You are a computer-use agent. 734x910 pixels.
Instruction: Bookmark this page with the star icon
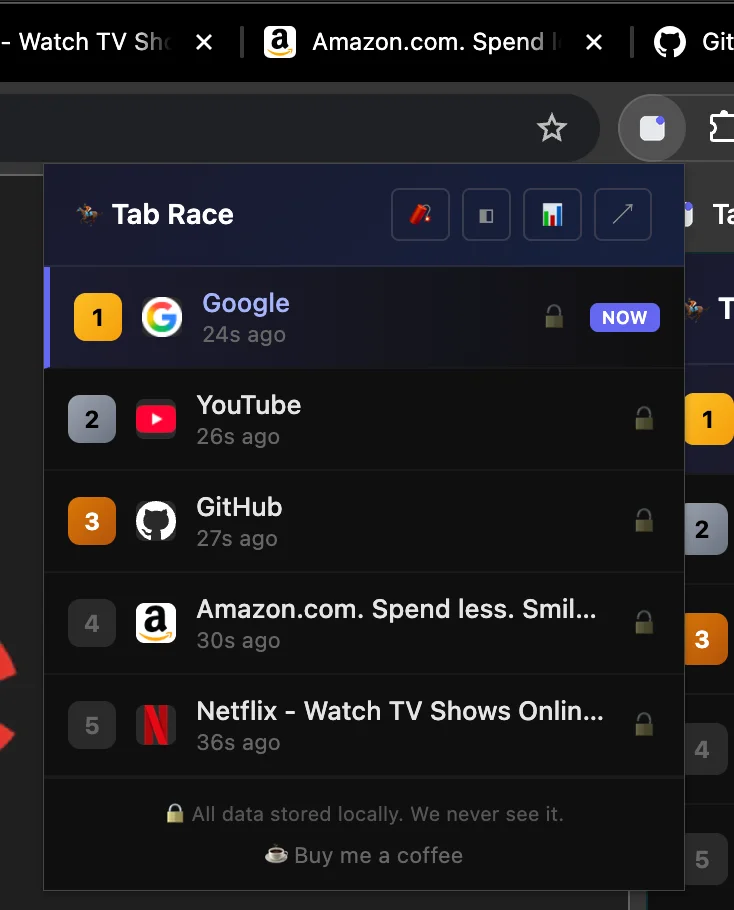551,128
